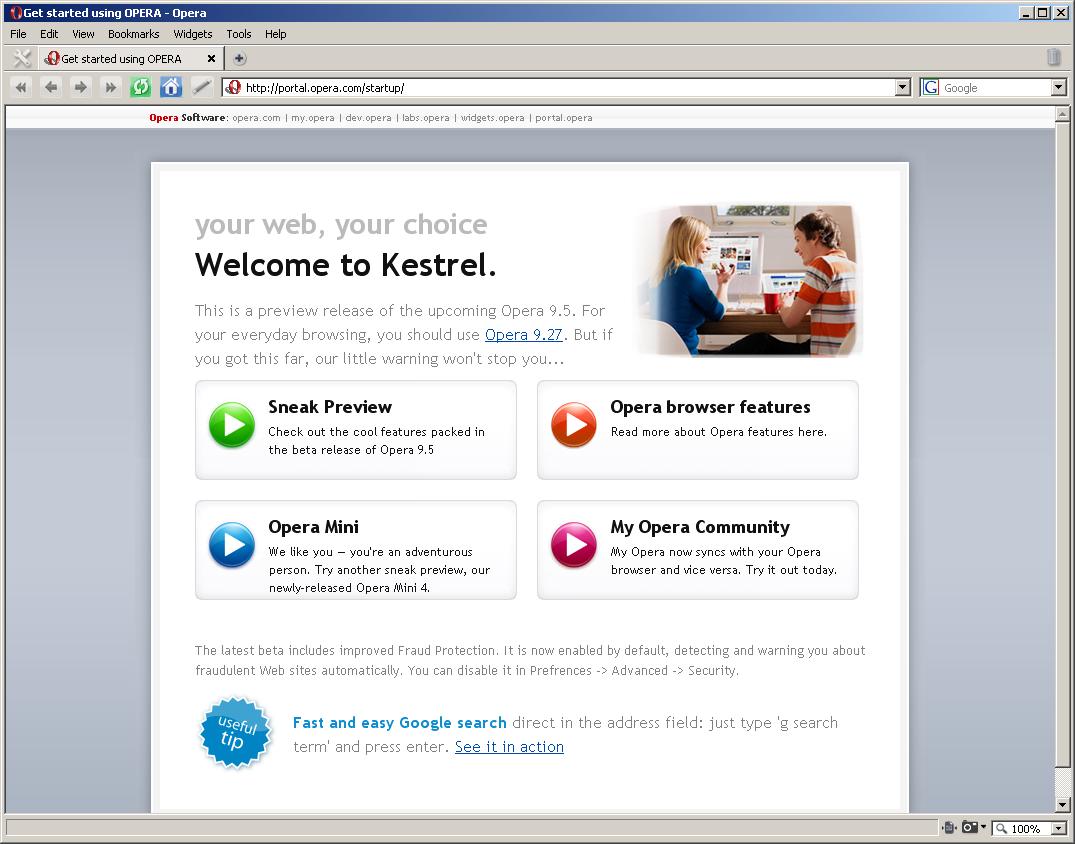Image resolution: width=1075 pixels, height=844 pixels.
Task: Click the pink My Opera Community play icon
Action: pos(574,545)
